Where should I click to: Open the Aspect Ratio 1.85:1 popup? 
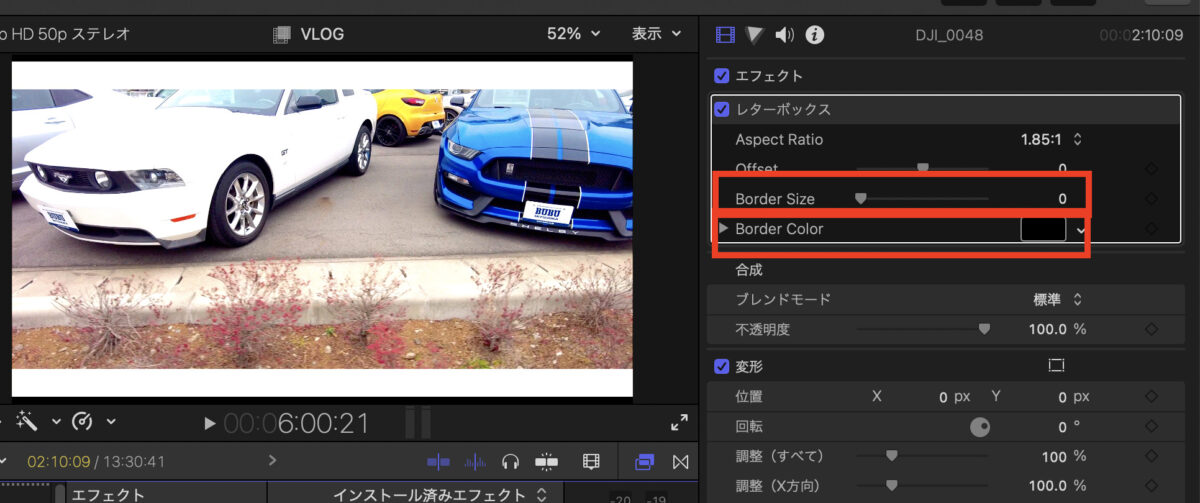pos(1052,140)
